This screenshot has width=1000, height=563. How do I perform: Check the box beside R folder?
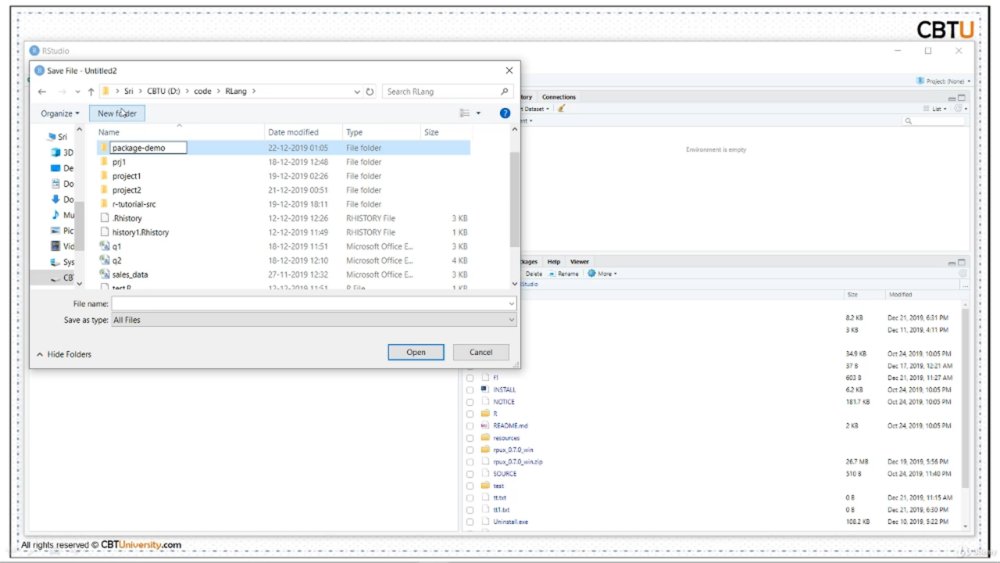click(470, 414)
